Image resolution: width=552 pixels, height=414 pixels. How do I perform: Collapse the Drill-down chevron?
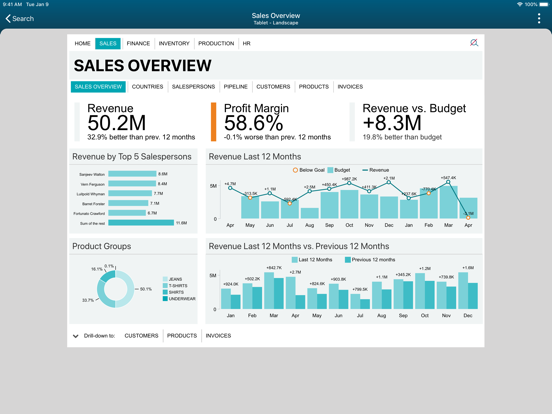[x=75, y=336]
